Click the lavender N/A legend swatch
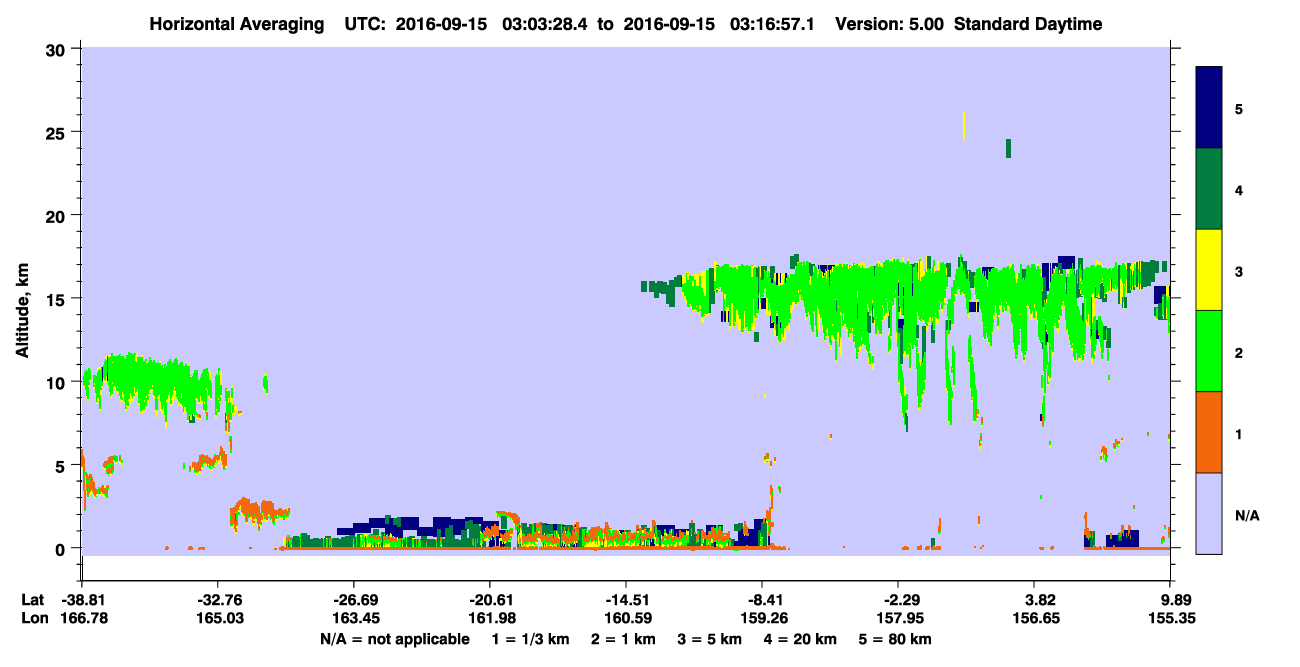This screenshot has height=667, width=1300. tap(1209, 513)
